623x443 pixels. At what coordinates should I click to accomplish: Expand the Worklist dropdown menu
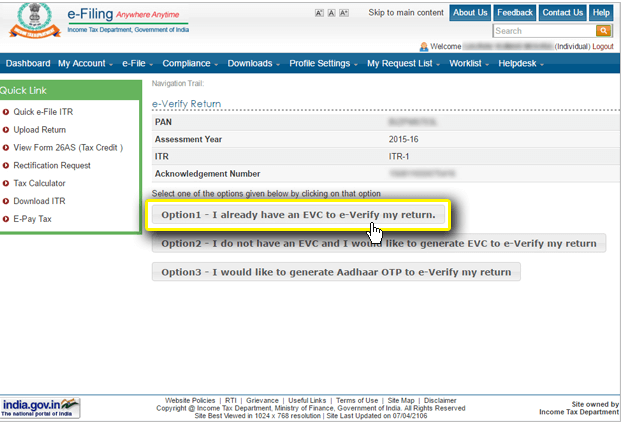[469, 64]
